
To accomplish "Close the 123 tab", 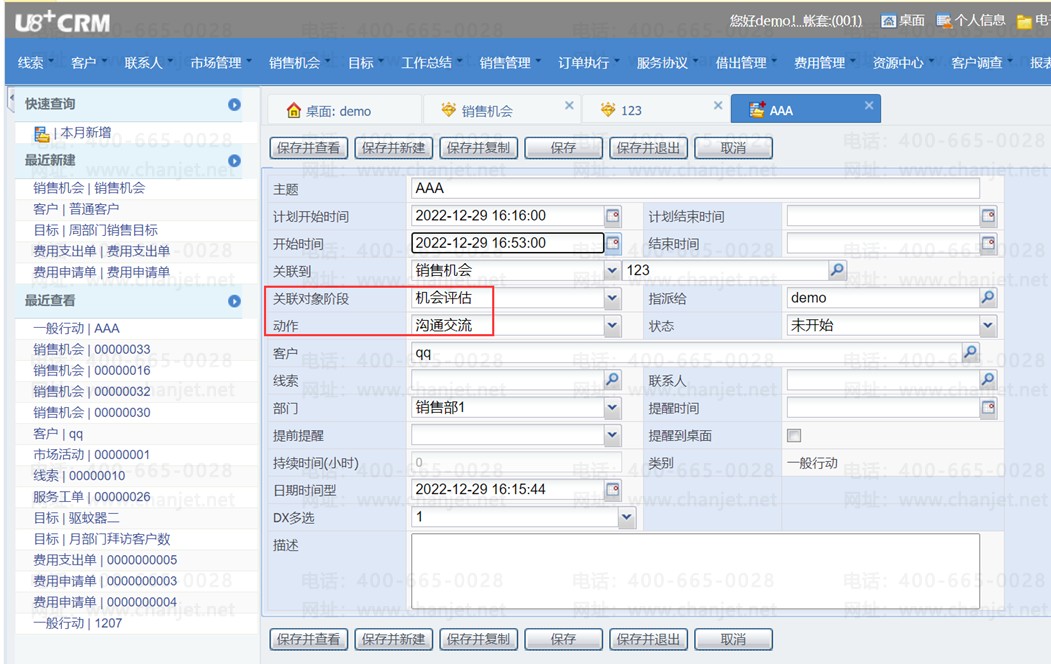I will point(718,105).
